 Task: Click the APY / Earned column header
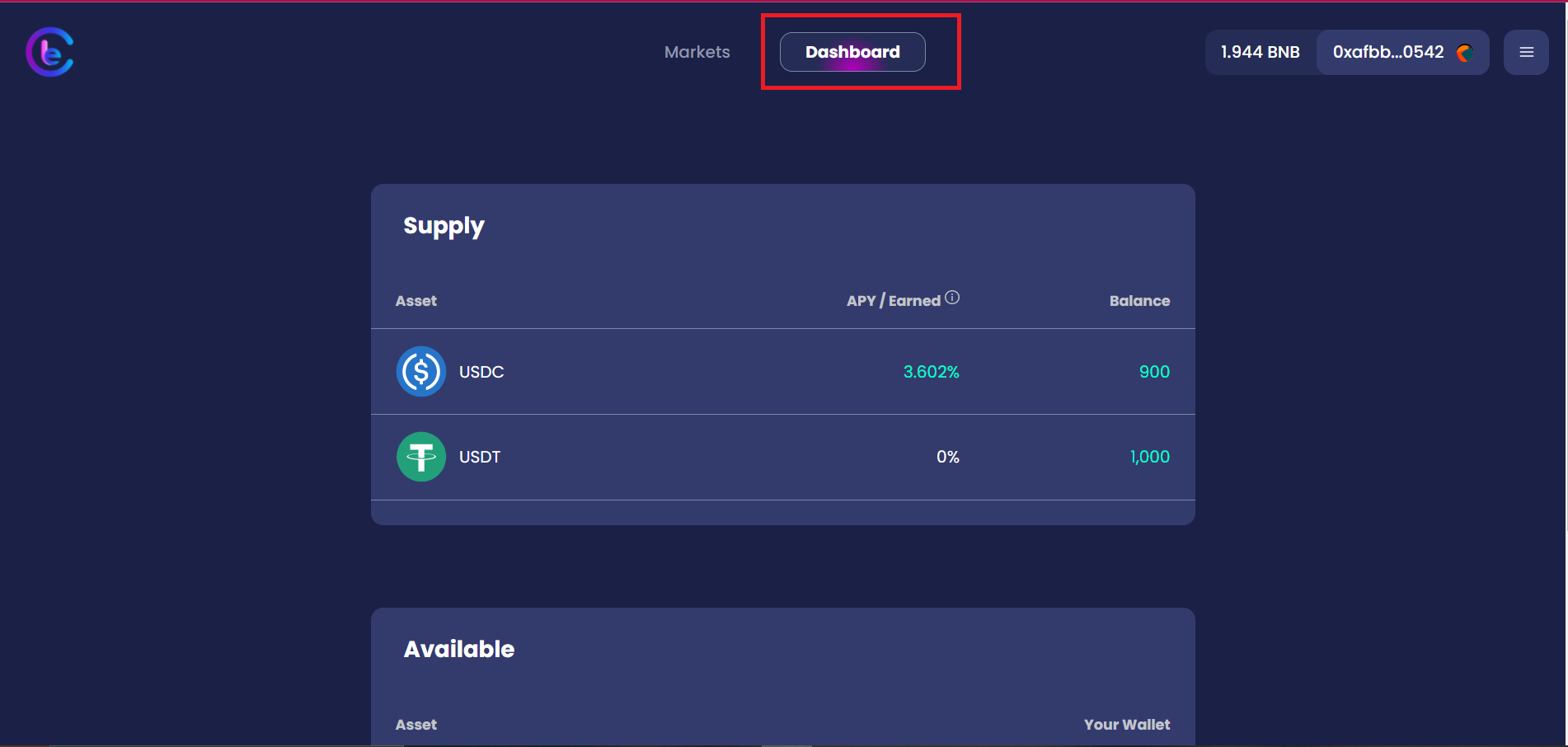click(893, 301)
